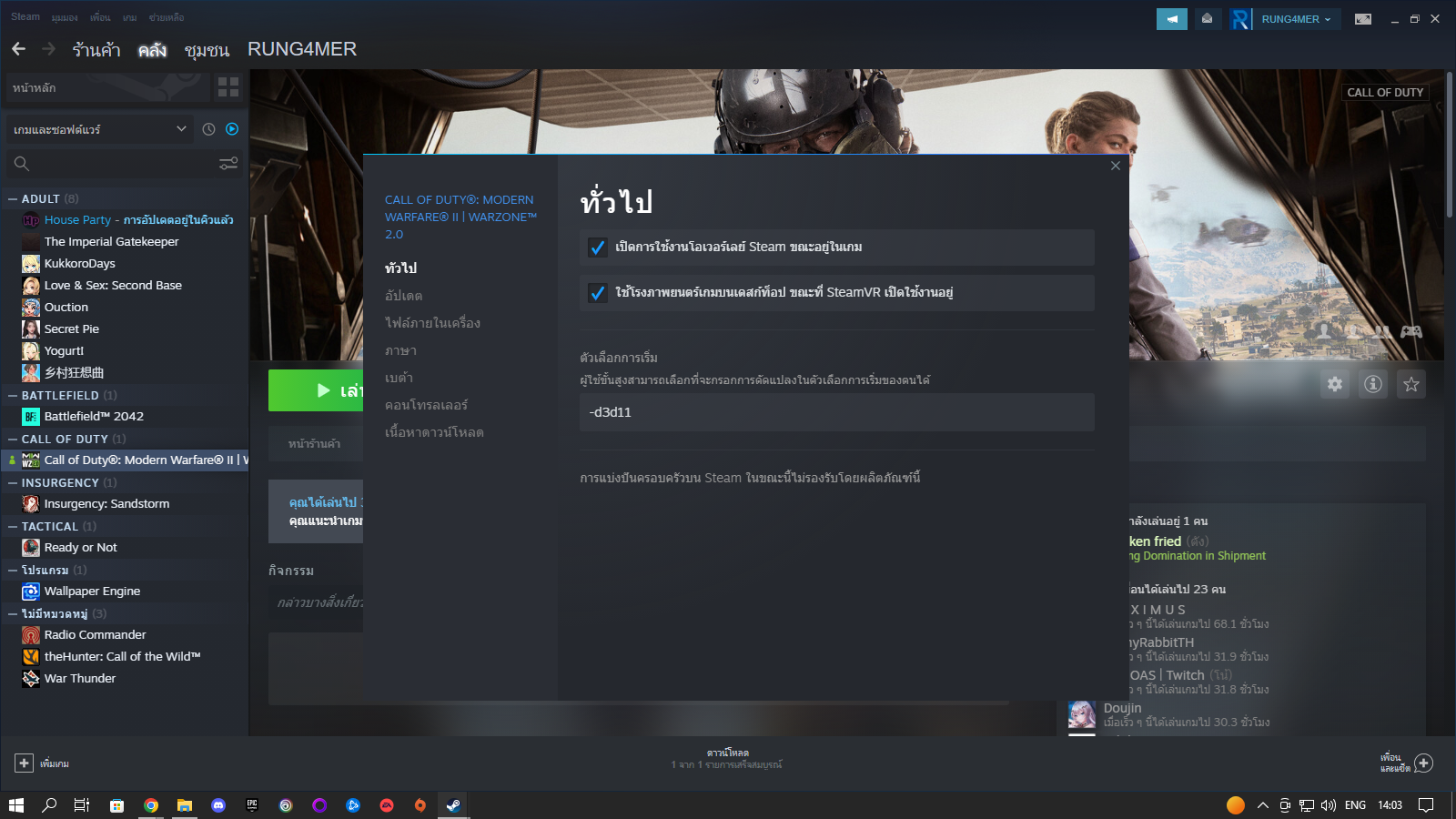Open the EA app from taskbar

387,805
